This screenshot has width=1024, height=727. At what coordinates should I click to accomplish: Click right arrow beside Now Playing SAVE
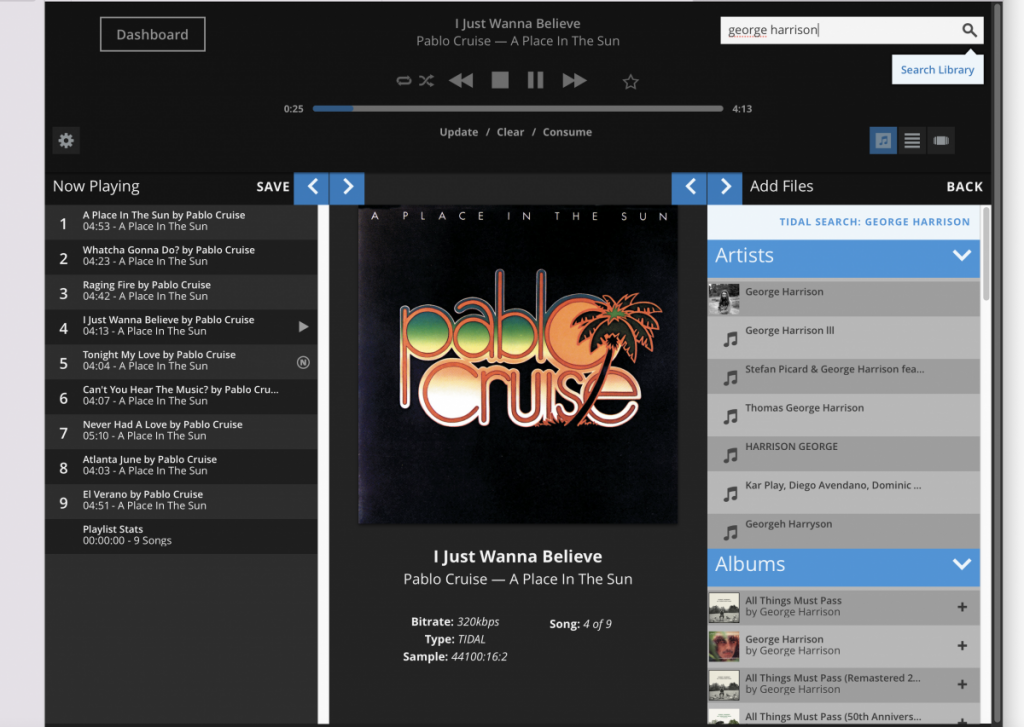pyautogui.click(x=347, y=187)
